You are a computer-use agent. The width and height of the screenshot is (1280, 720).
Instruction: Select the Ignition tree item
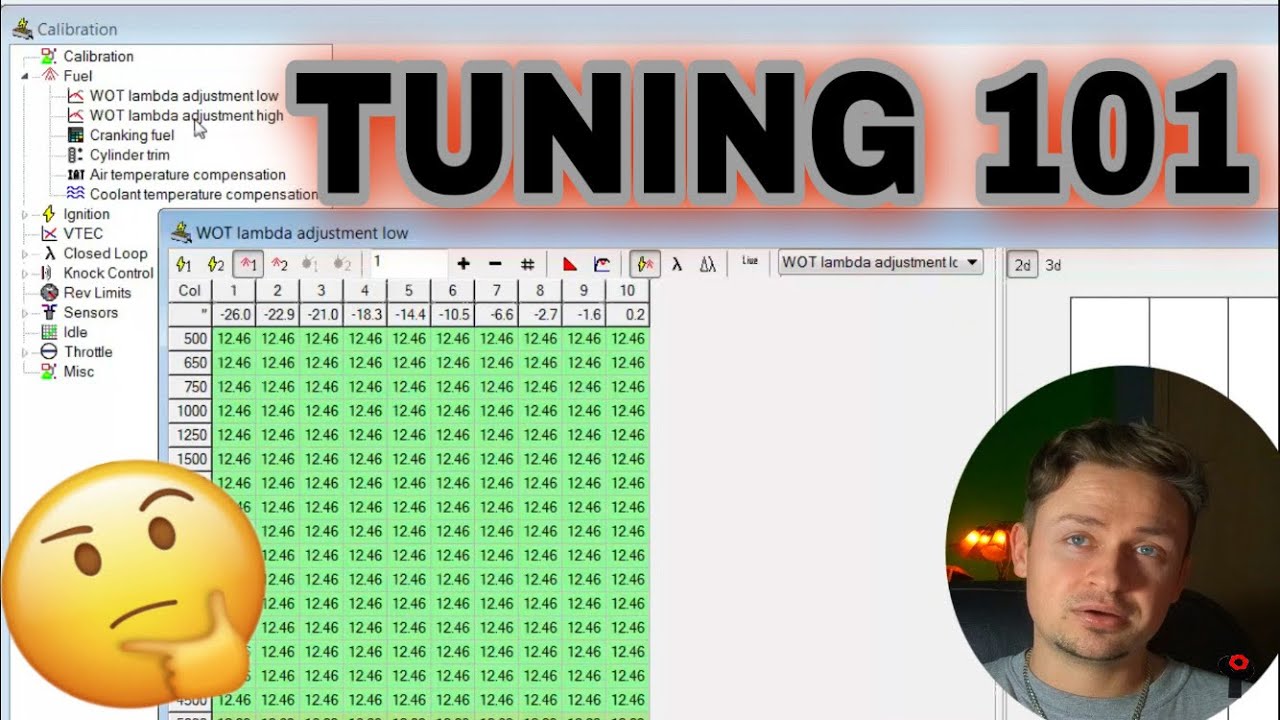87,214
